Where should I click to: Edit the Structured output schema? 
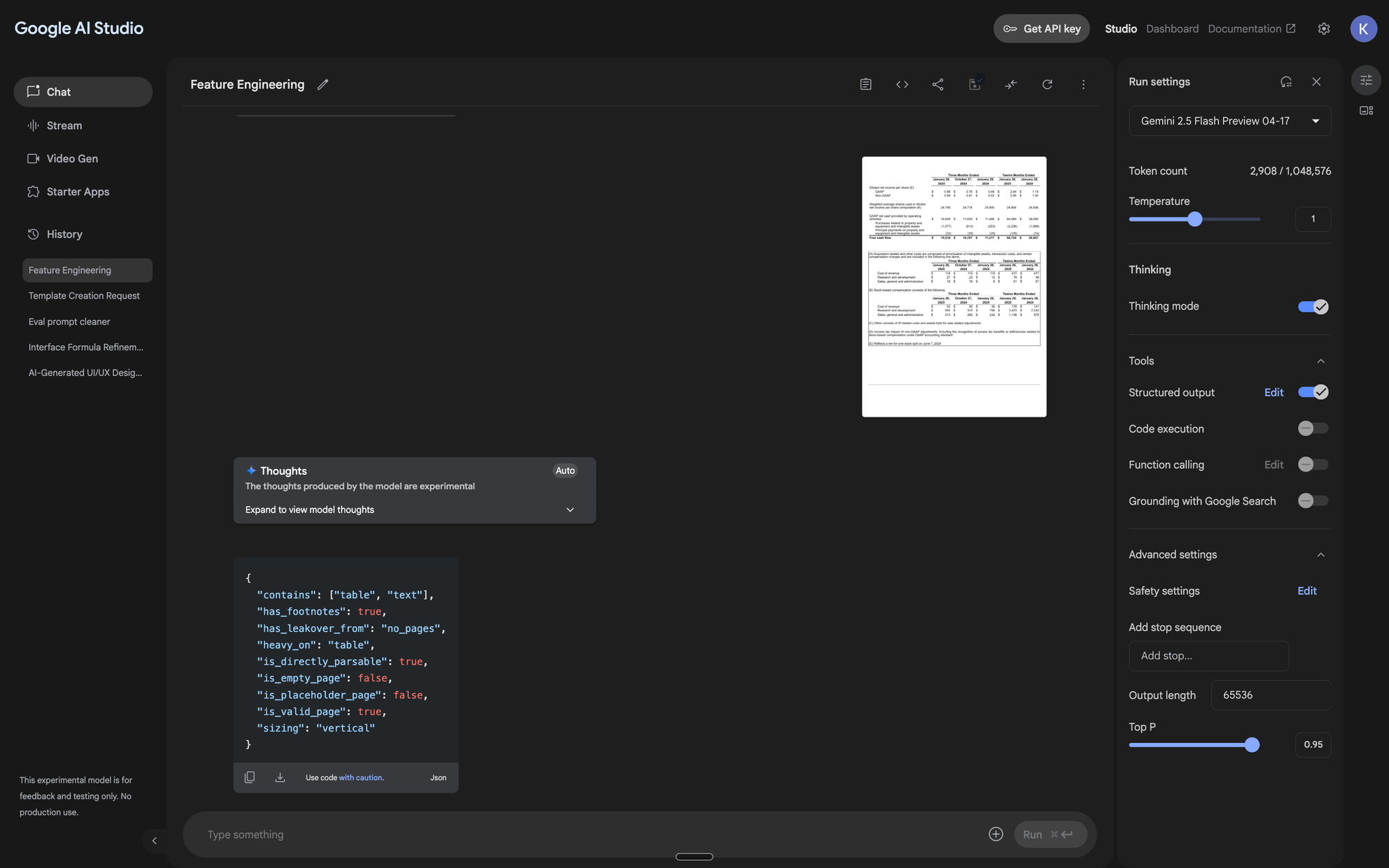[x=1274, y=392]
